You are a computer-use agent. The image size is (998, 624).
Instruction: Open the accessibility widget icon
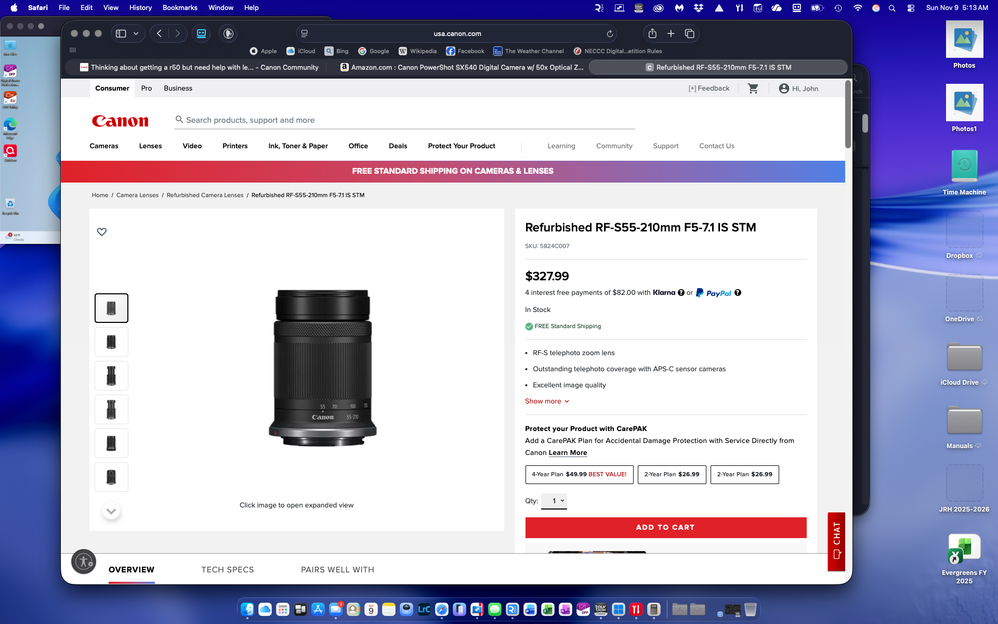(x=84, y=561)
